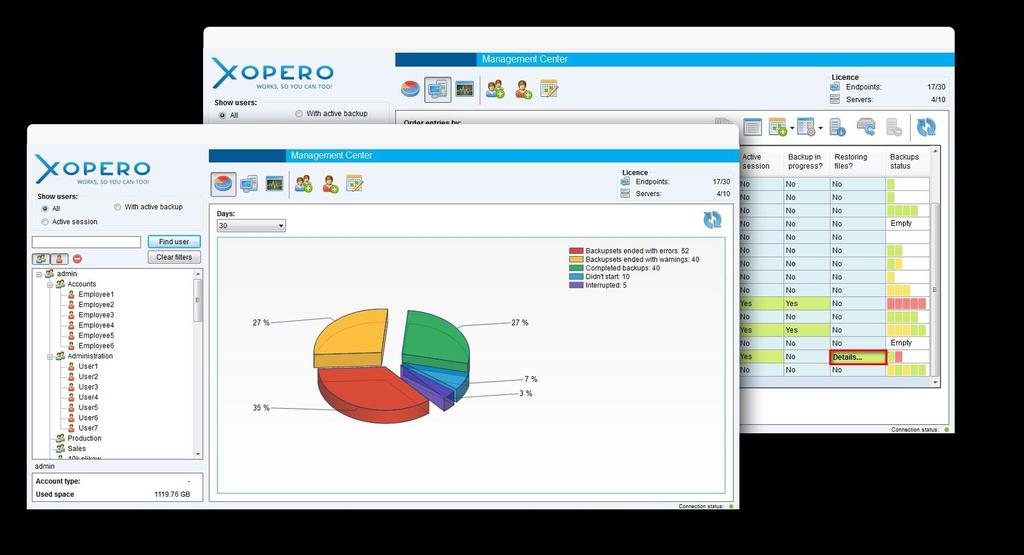Open dropdown arrow beside add-schedule icon, back window
The image size is (1024, 555).
click(x=792, y=127)
